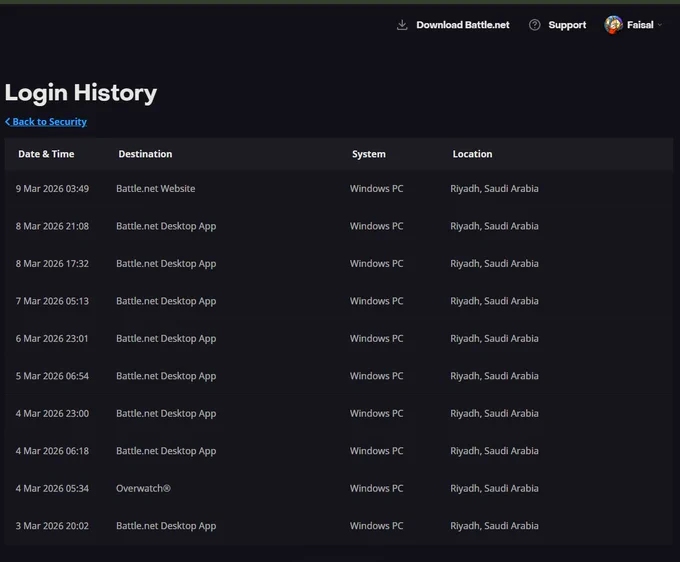
Task: Click Windows PC in the 5 Mar 06:54 row
Action: [376, 376]
